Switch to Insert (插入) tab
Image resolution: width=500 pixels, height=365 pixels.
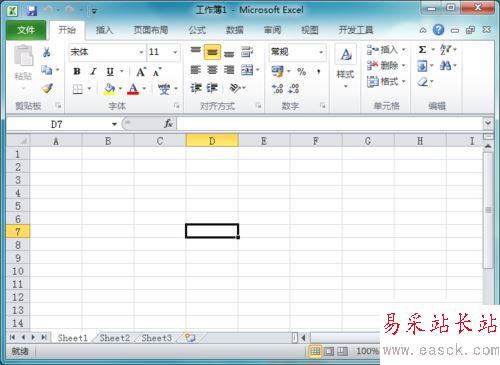[x=104, y=30]
